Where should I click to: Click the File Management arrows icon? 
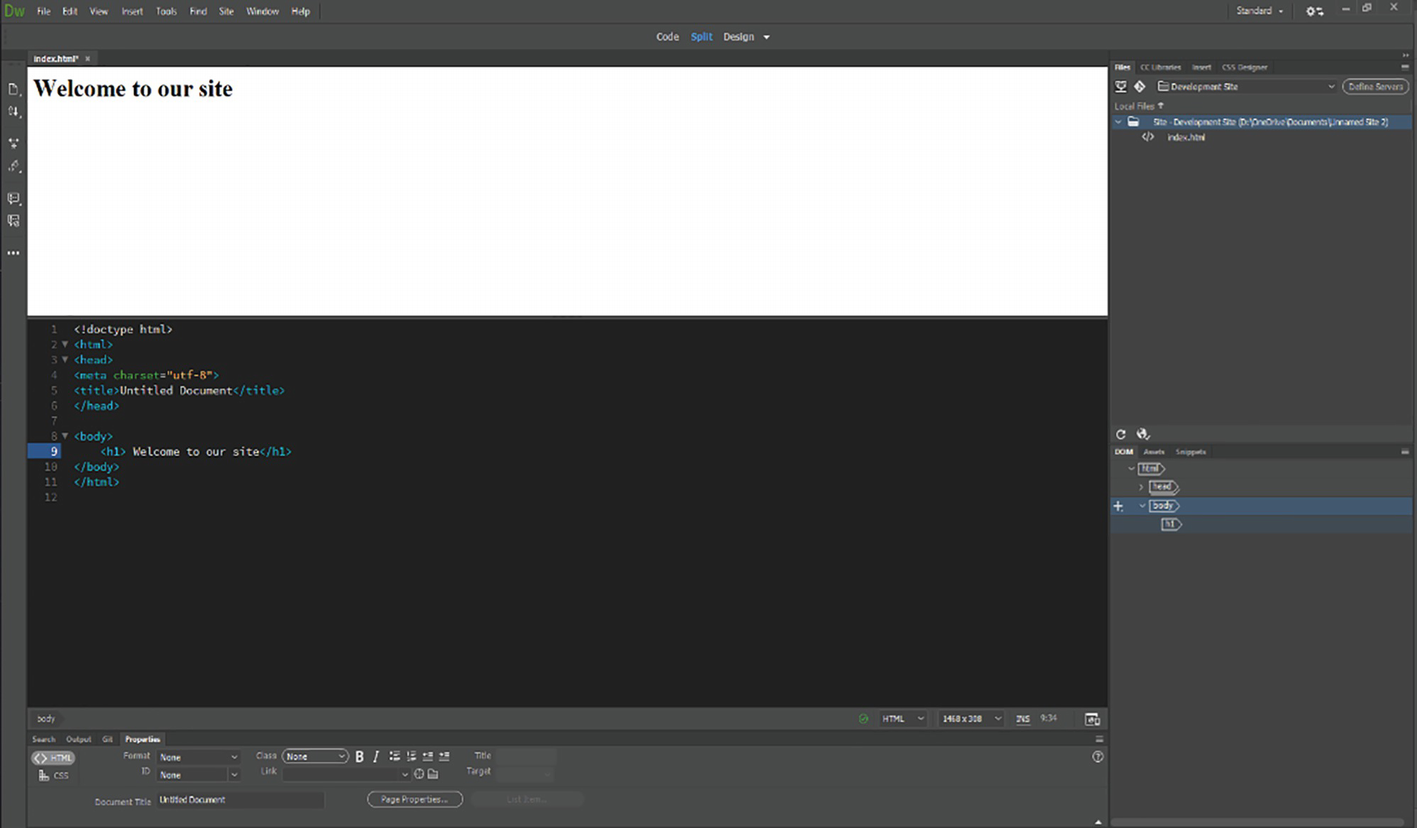[x=13, y=112]
